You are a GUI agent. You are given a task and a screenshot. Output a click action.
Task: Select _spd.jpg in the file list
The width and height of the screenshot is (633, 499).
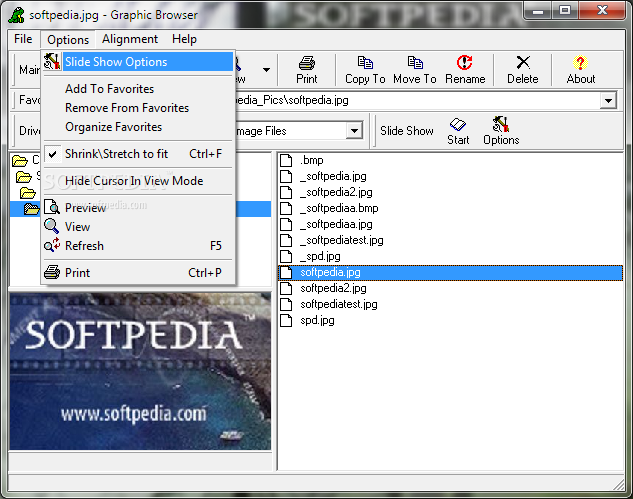tap(320, 256)
